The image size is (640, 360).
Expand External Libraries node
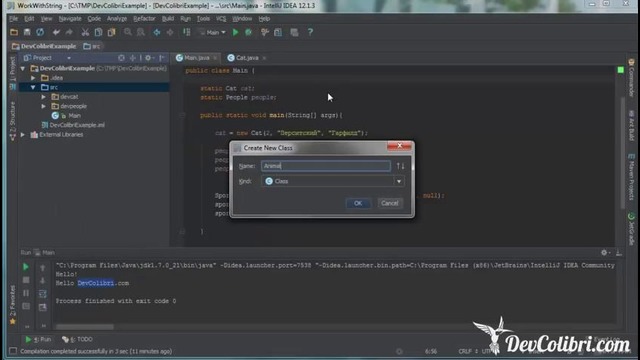pyautogui.click(x=23, y=134)
